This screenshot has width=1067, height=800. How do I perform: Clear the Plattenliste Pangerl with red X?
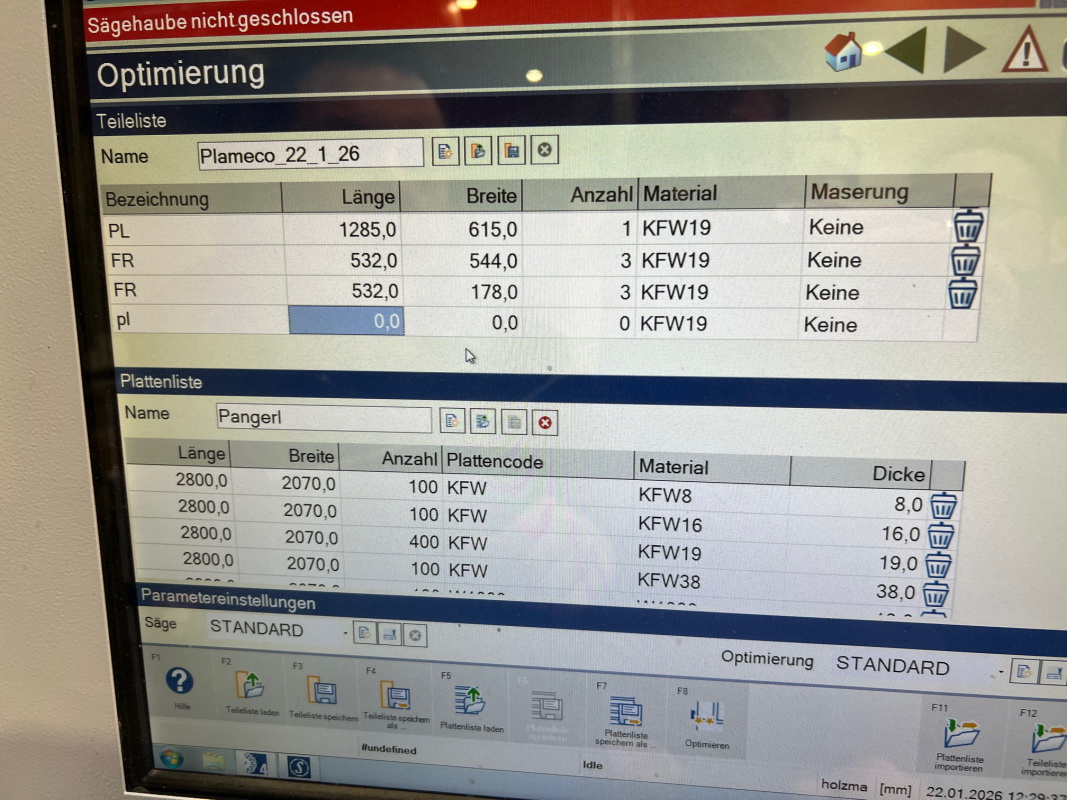[x=544, y=422]
